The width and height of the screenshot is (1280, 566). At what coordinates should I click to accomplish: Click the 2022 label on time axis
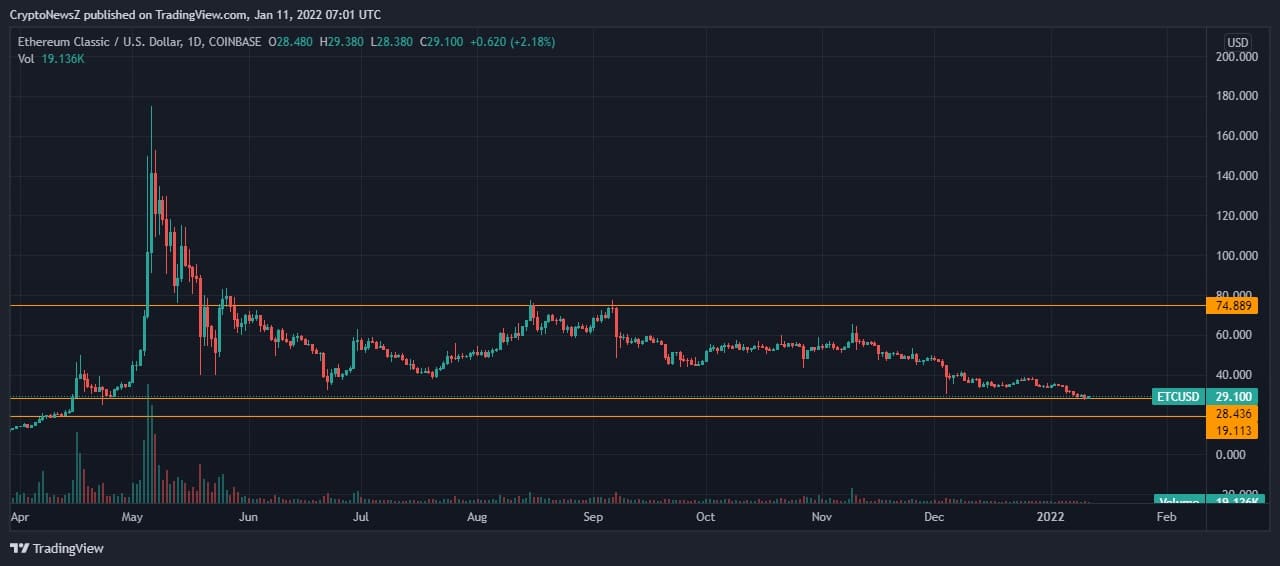click(1050, 517)
